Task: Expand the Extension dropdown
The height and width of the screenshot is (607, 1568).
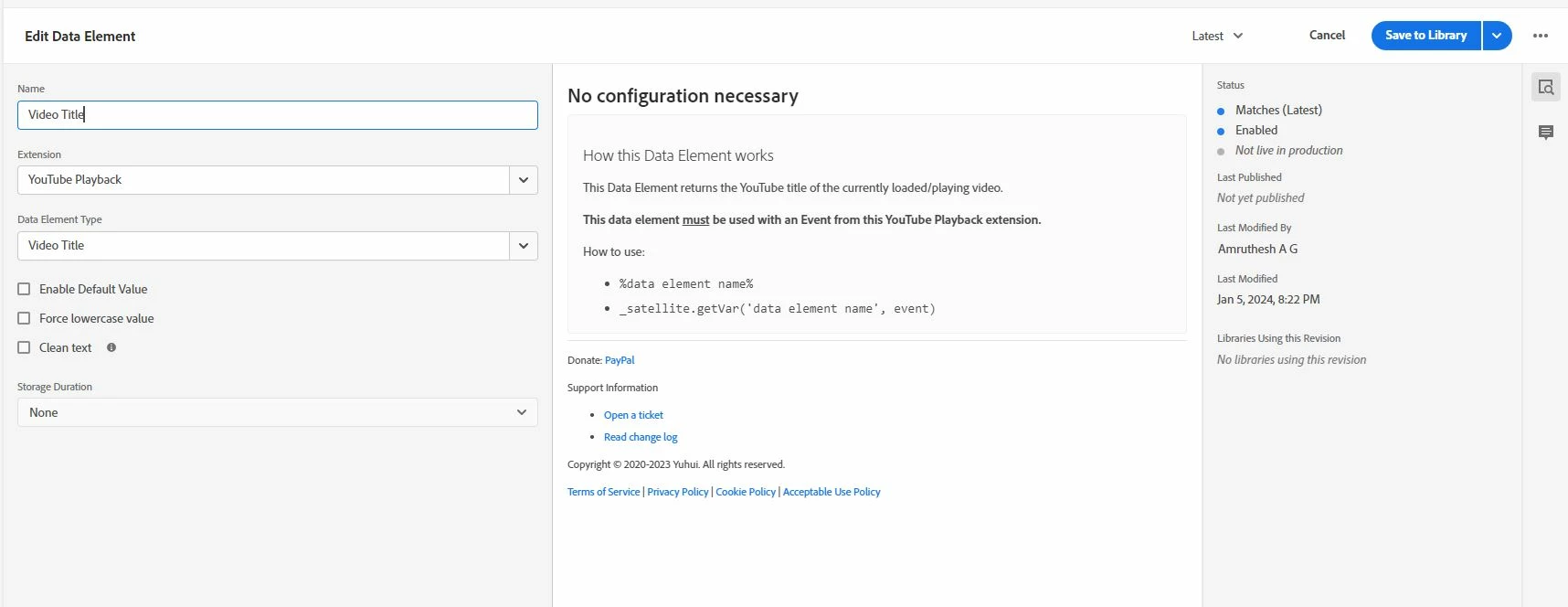Action: point(523,180)
